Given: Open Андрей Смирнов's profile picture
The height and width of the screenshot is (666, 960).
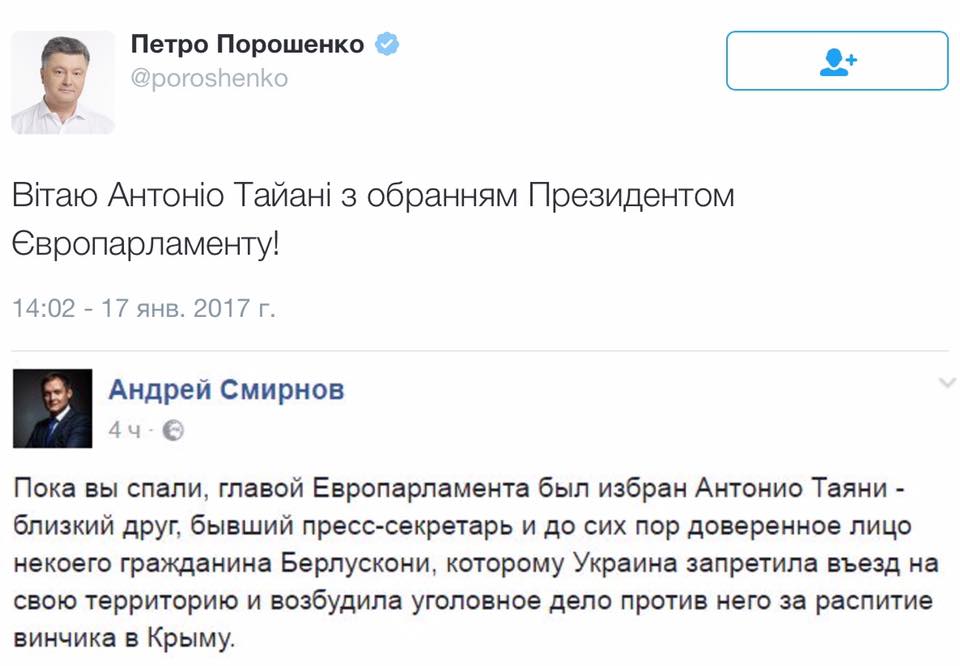Looking at the screenshot, I should coord(52,408).
